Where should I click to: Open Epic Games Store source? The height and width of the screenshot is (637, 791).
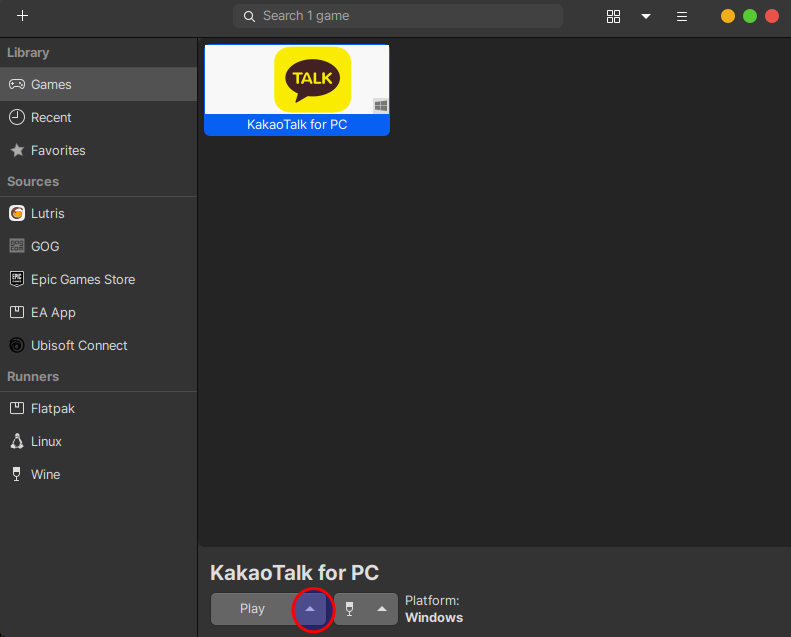82,279
